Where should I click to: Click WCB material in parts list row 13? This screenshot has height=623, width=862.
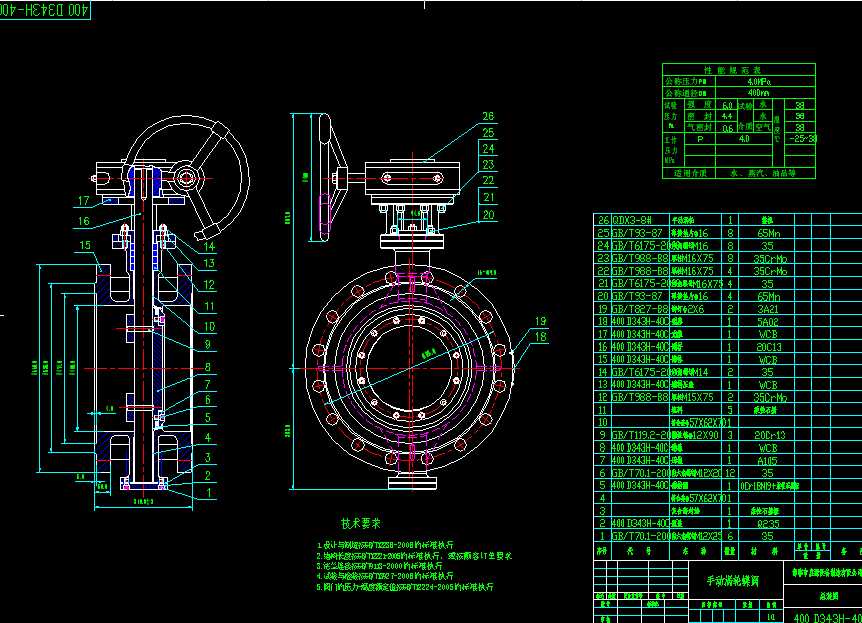click(768, 385)
